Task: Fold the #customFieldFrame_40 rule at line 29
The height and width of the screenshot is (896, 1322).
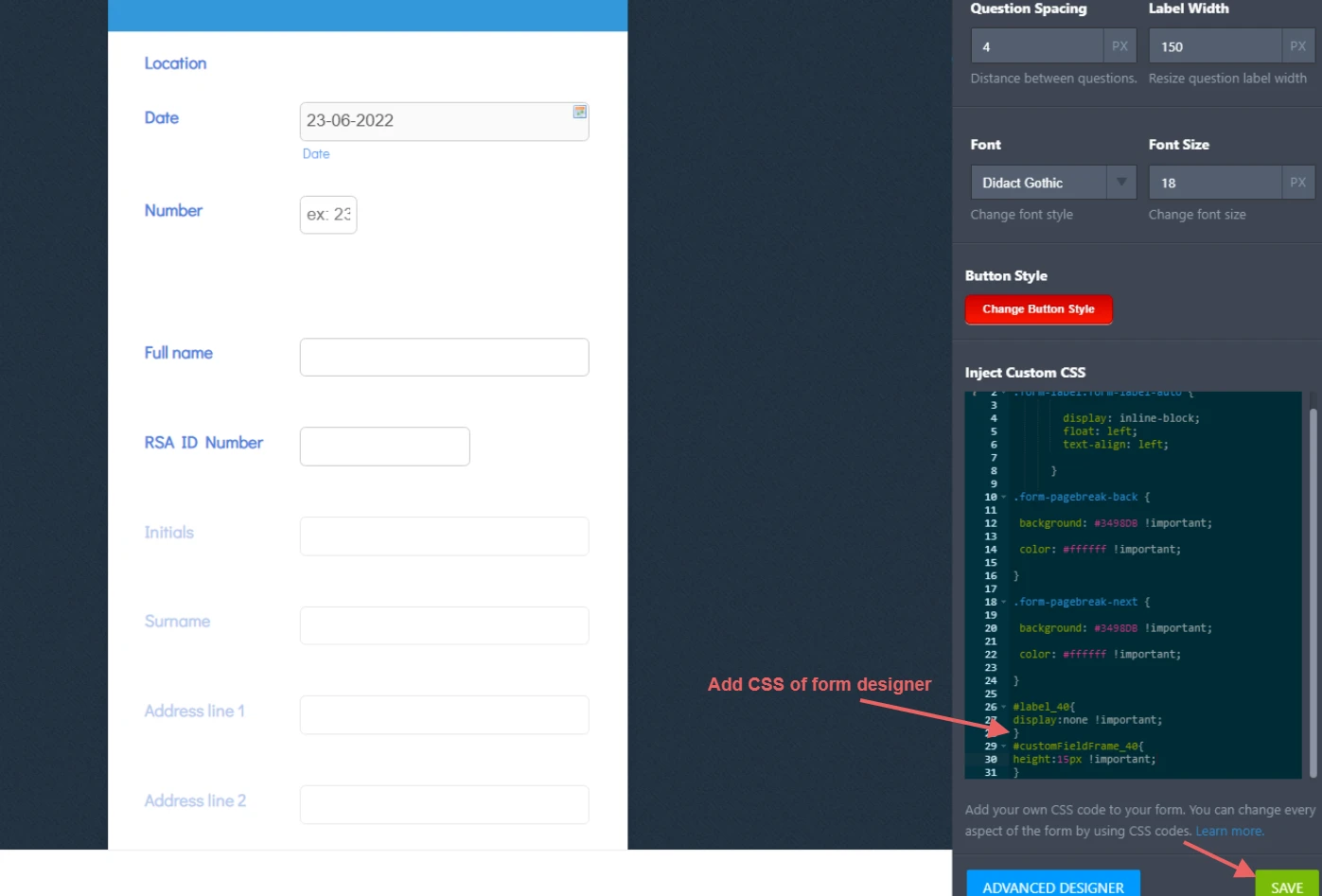Action: pyautogui.click(x=1004, y=747)
